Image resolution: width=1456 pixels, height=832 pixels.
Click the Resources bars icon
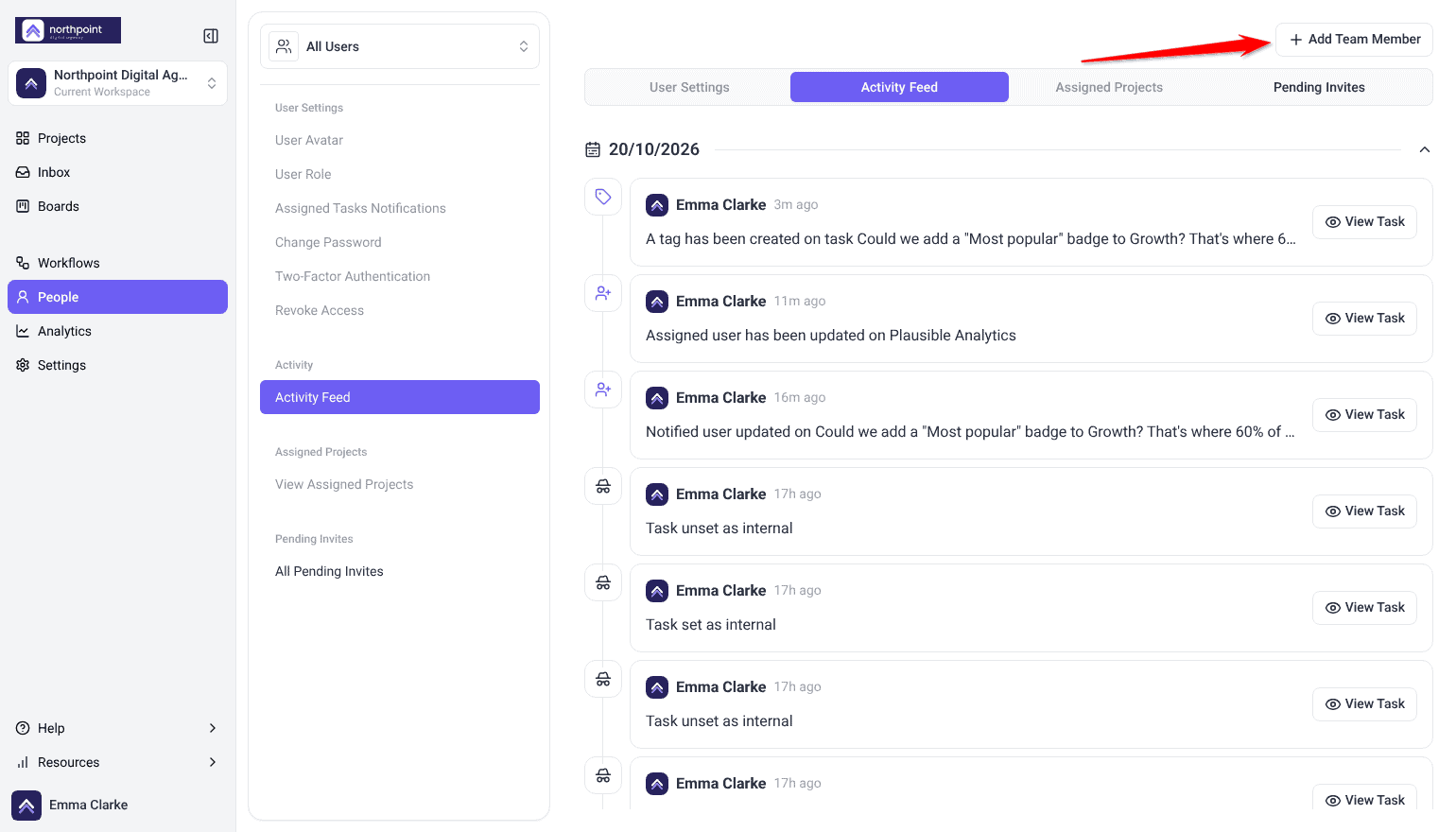23,762
